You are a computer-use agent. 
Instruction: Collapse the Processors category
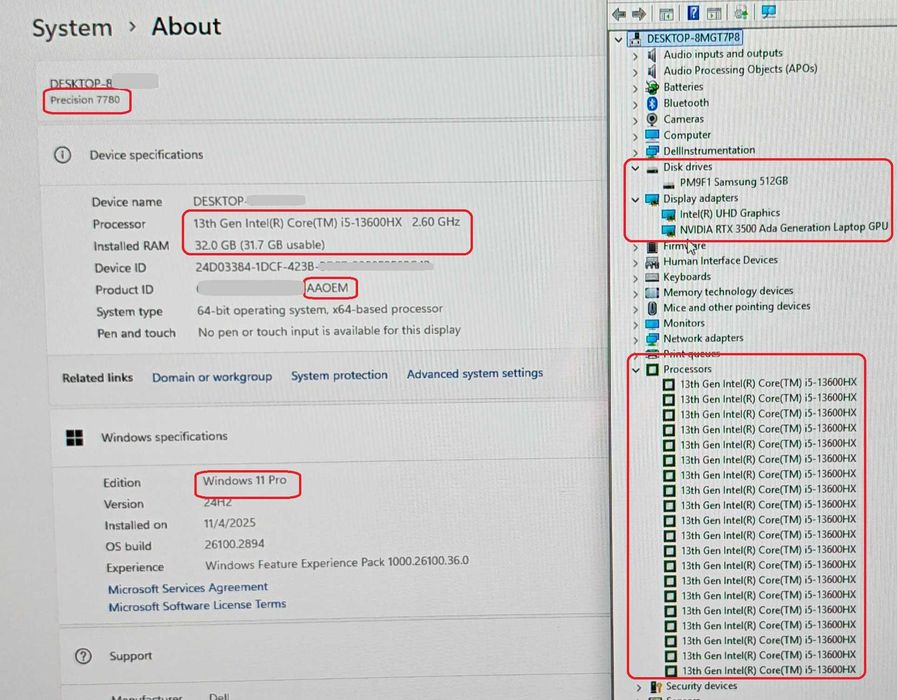pos(636,370)
